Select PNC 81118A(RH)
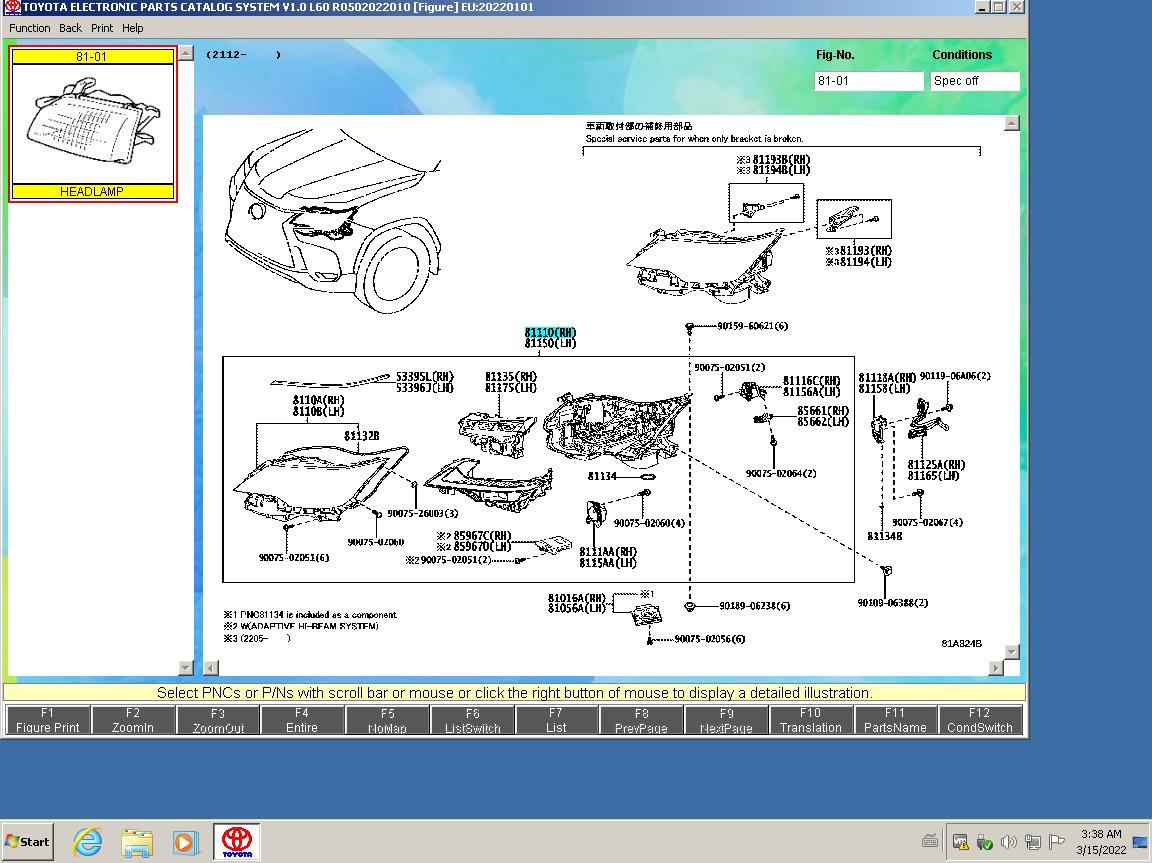 coord(887,378)
